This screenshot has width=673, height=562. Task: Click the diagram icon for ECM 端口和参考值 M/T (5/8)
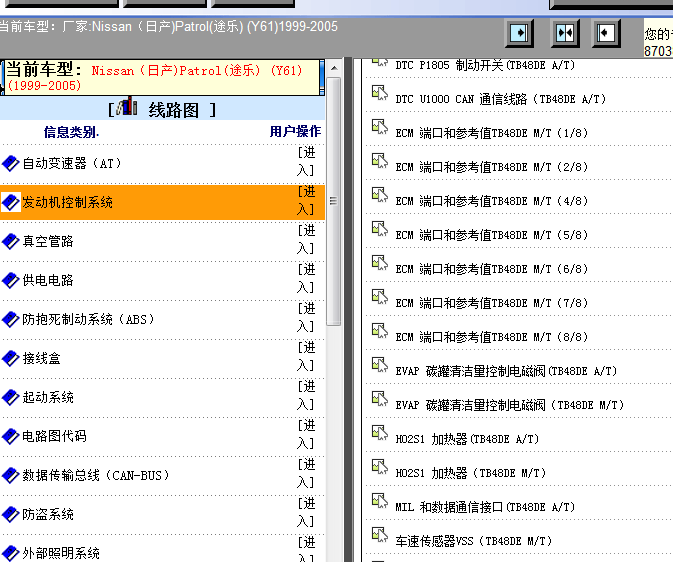380,229
